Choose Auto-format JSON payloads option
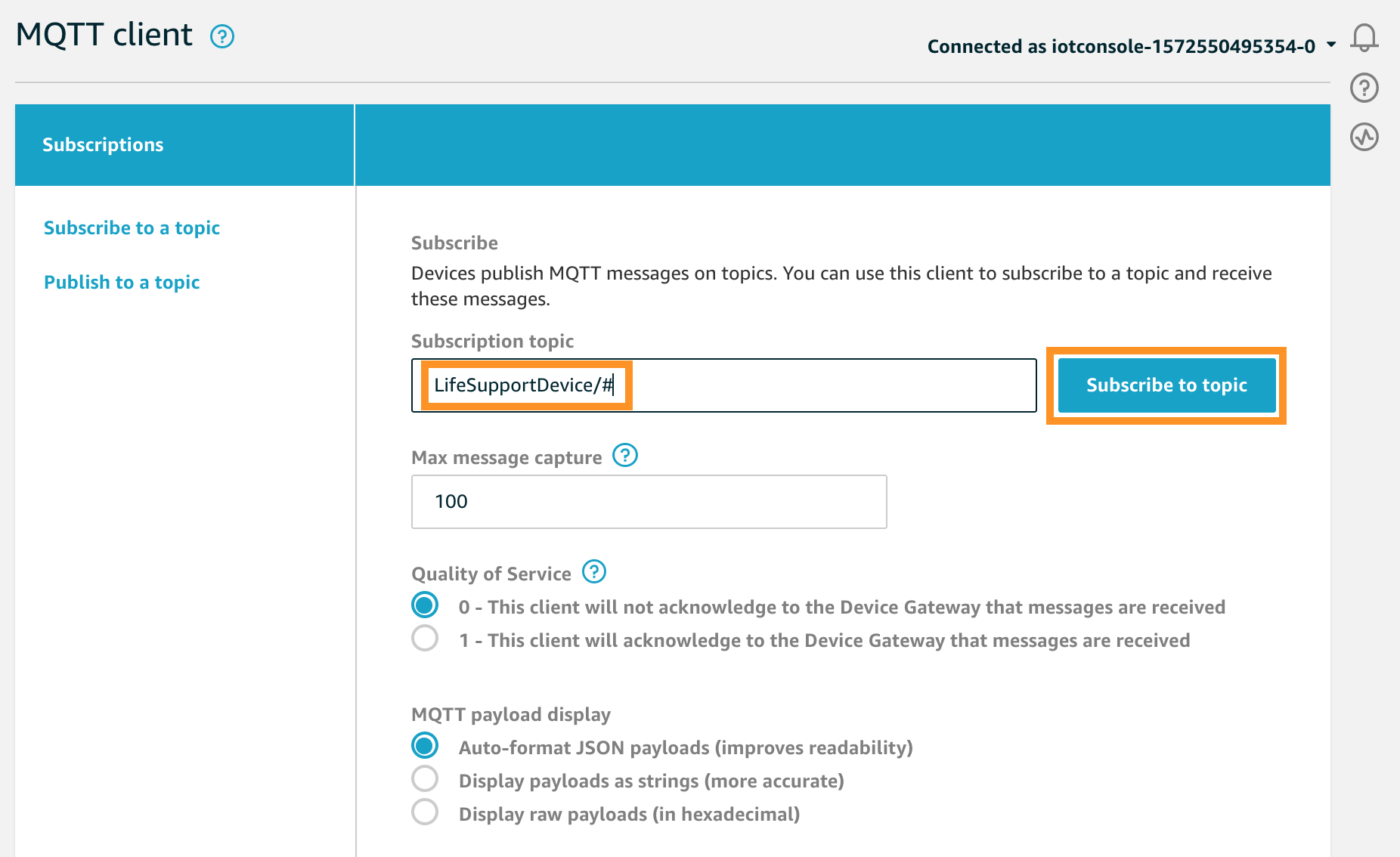 (x=425, y=746)
